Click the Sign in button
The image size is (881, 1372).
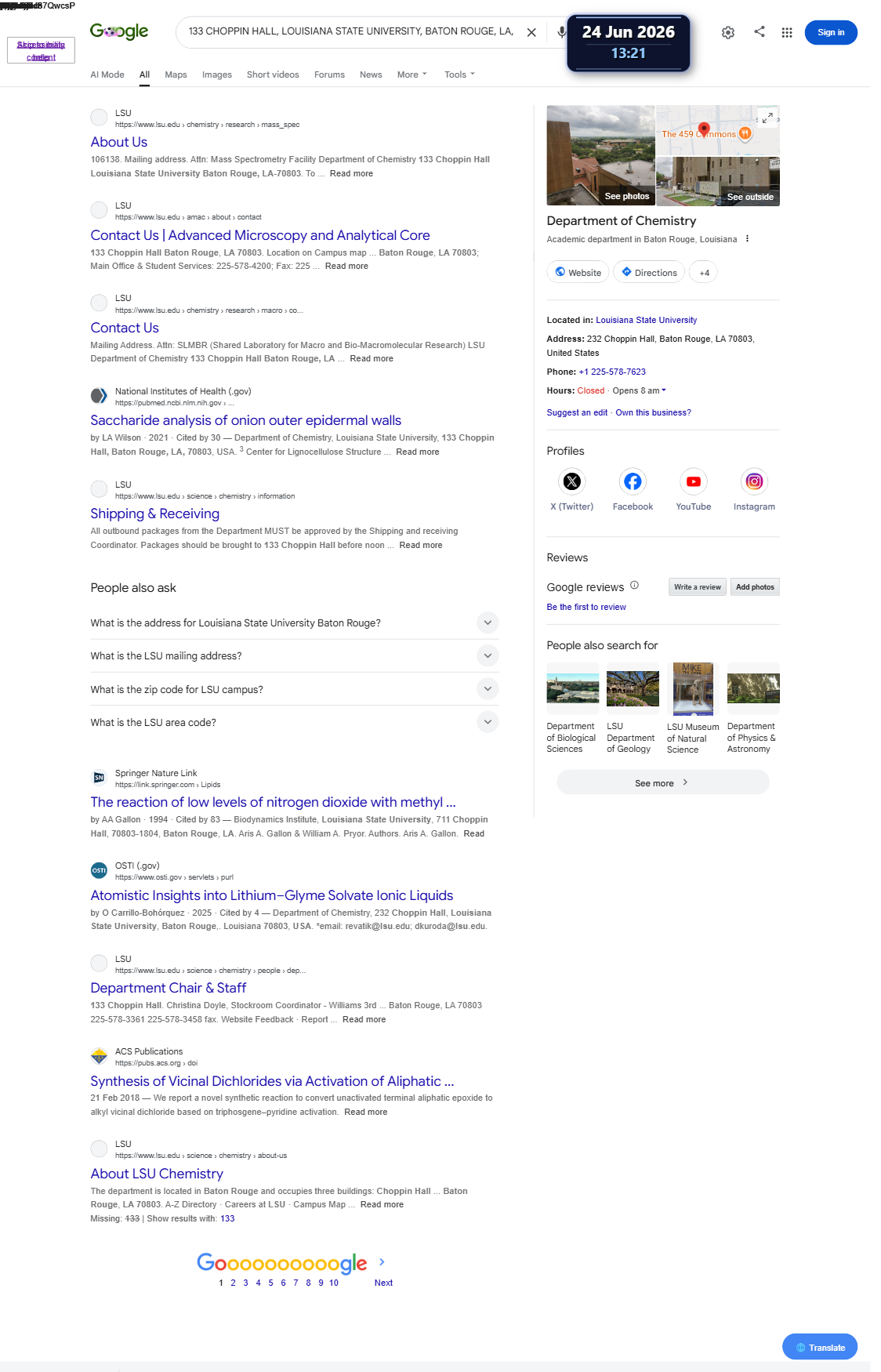point(831,32)
